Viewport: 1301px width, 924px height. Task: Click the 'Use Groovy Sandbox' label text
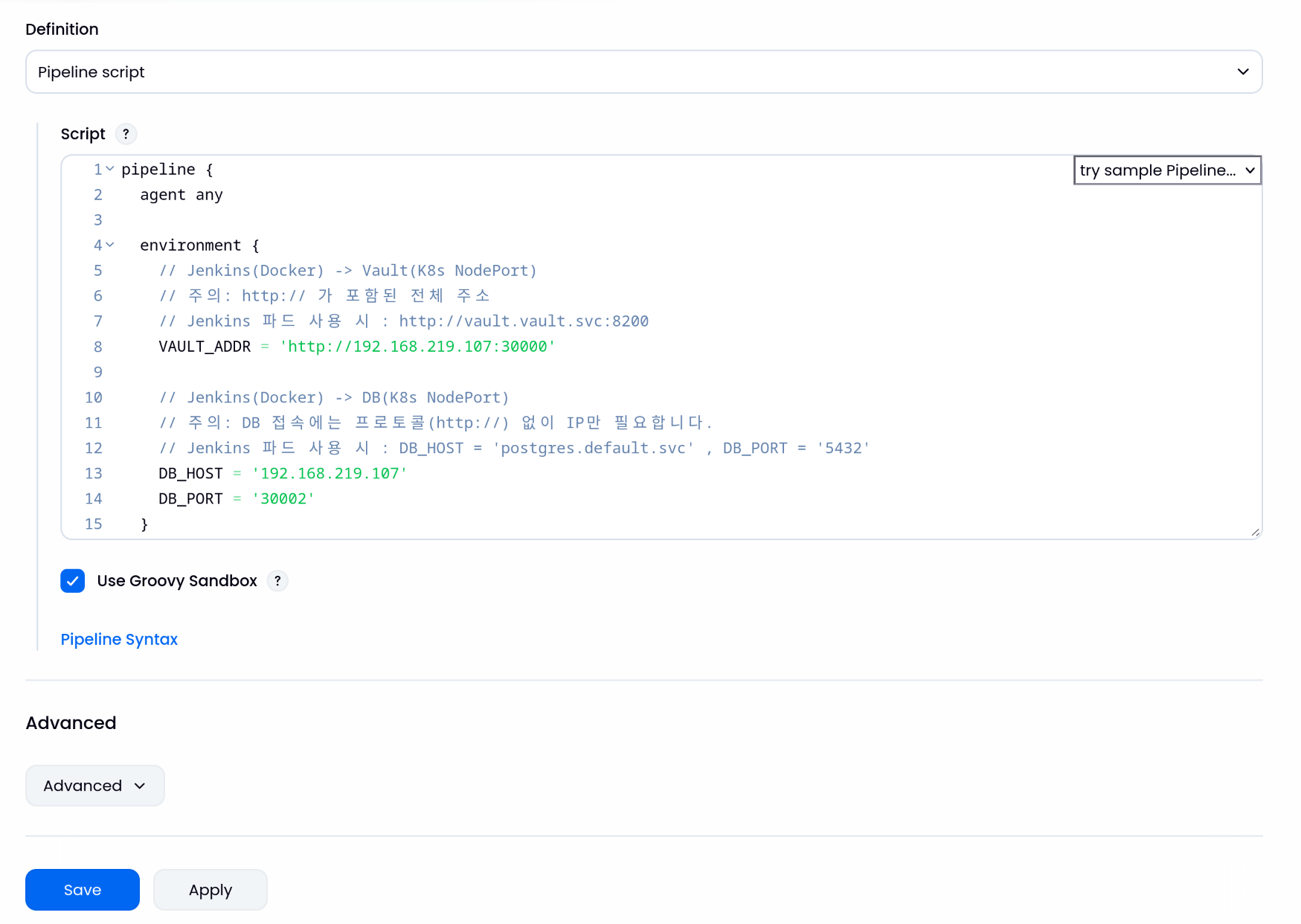177,581
